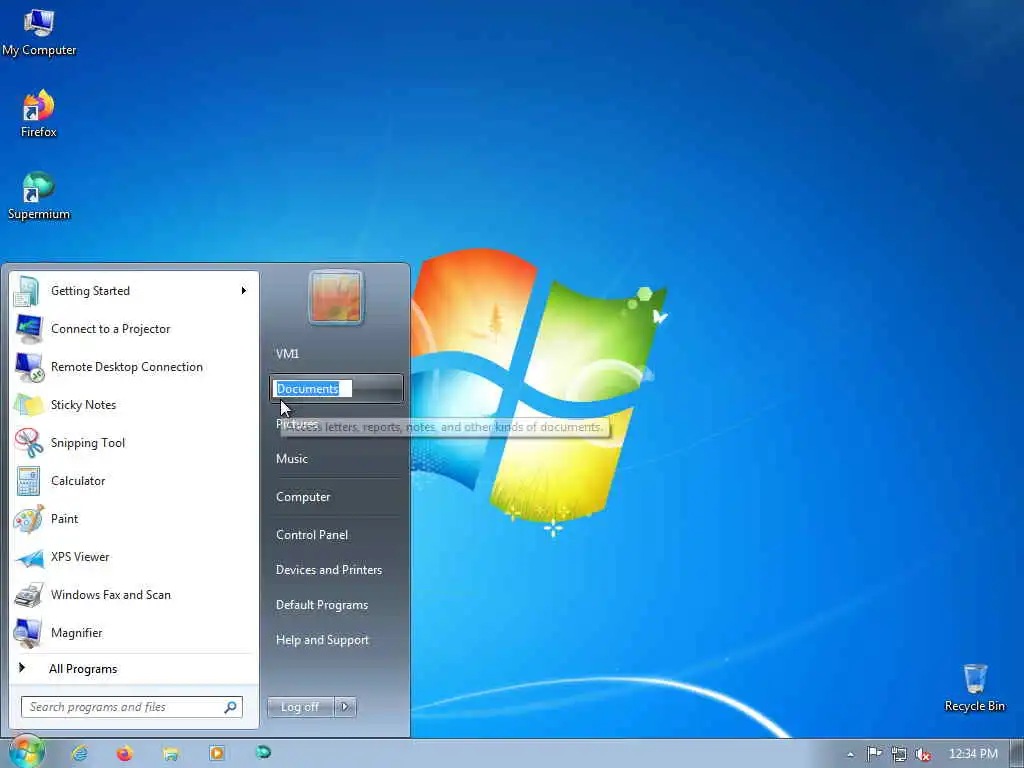Show hidden tray icons arrow
Image resolution: width=1024 pixels, height=768 pixels.
(x=850, y=754)
